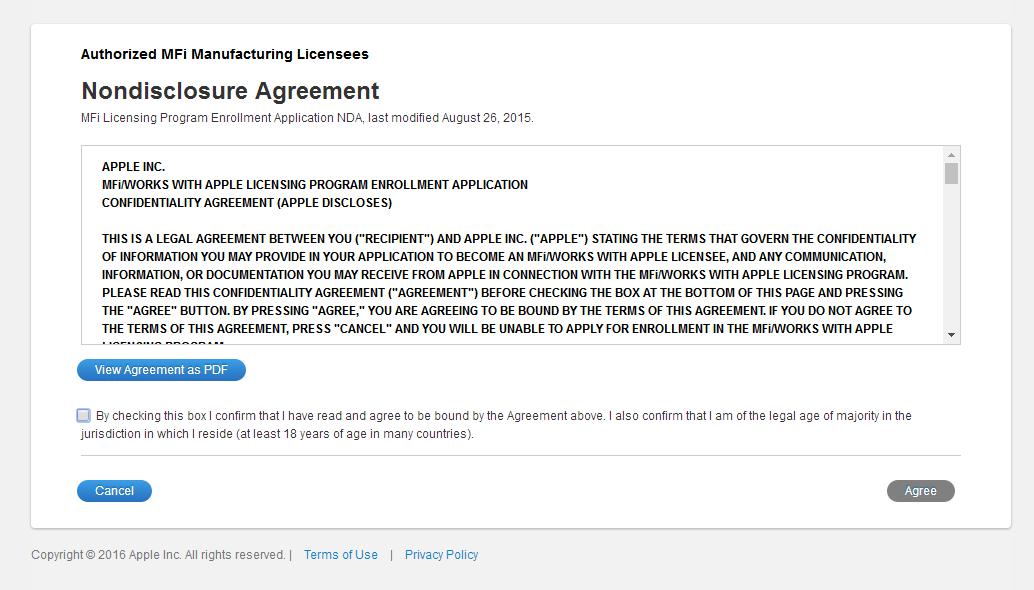The height and width of the screenshot is (590, 1034).
Task: Check the agreement confirmation checkbox
Action: tap(83, 415)
